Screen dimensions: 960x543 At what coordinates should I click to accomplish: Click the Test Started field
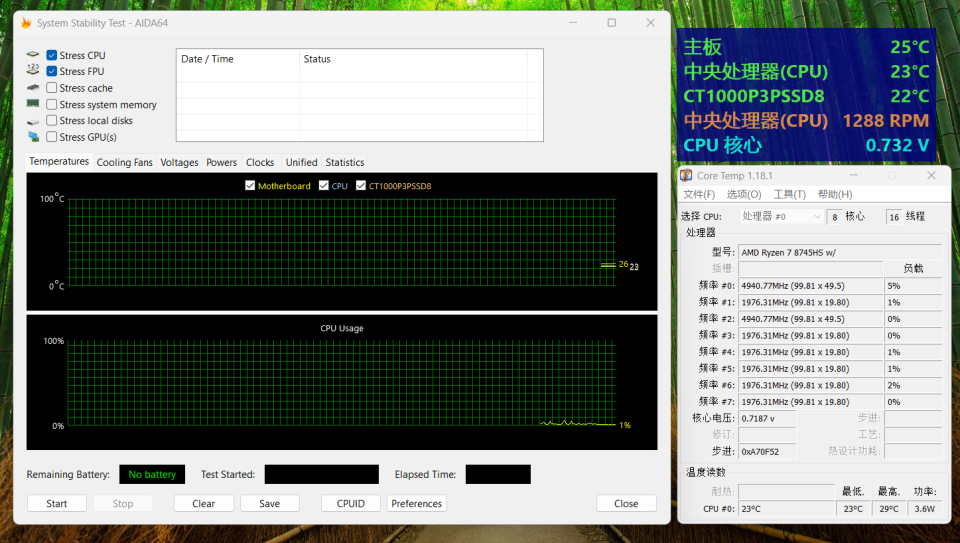pos(321,474)
